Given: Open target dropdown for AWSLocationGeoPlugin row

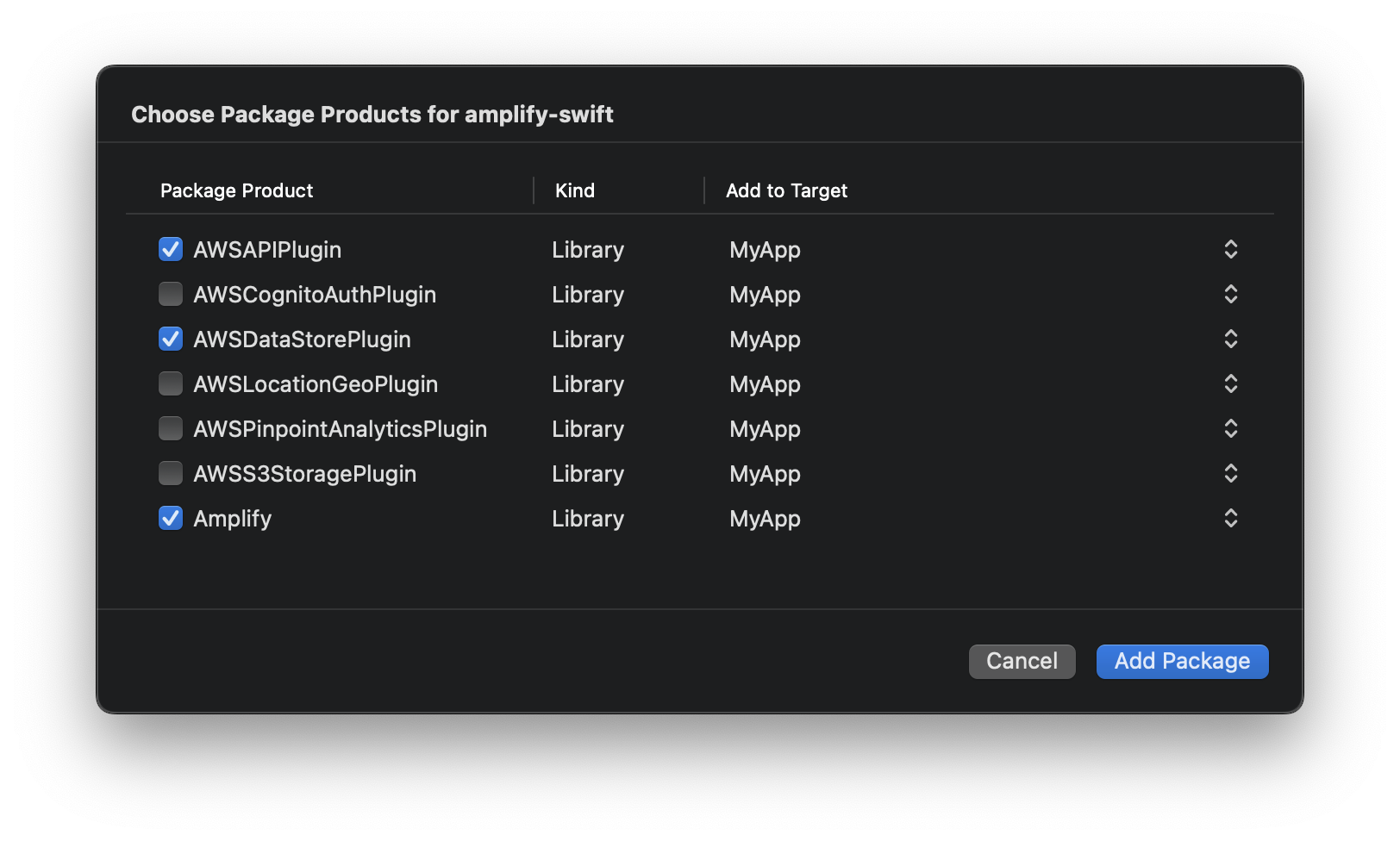Looking at the screenshot, I should [1231, 383].
